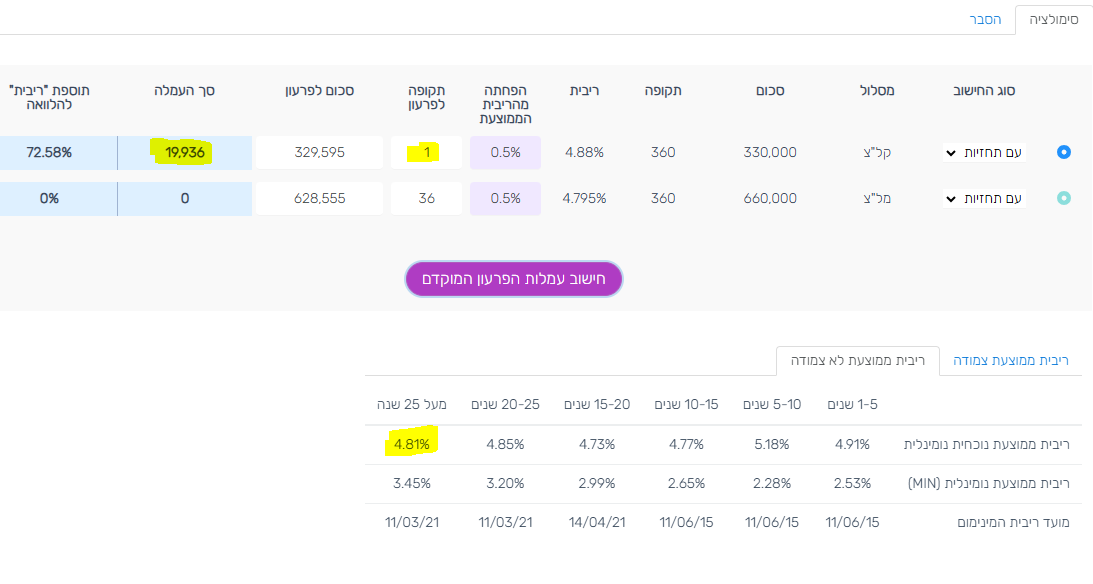This screenshot has width=1093, height=584.
Task: Open the ריבית ממוצעת צמודה tab
Action: point(1011,360)
